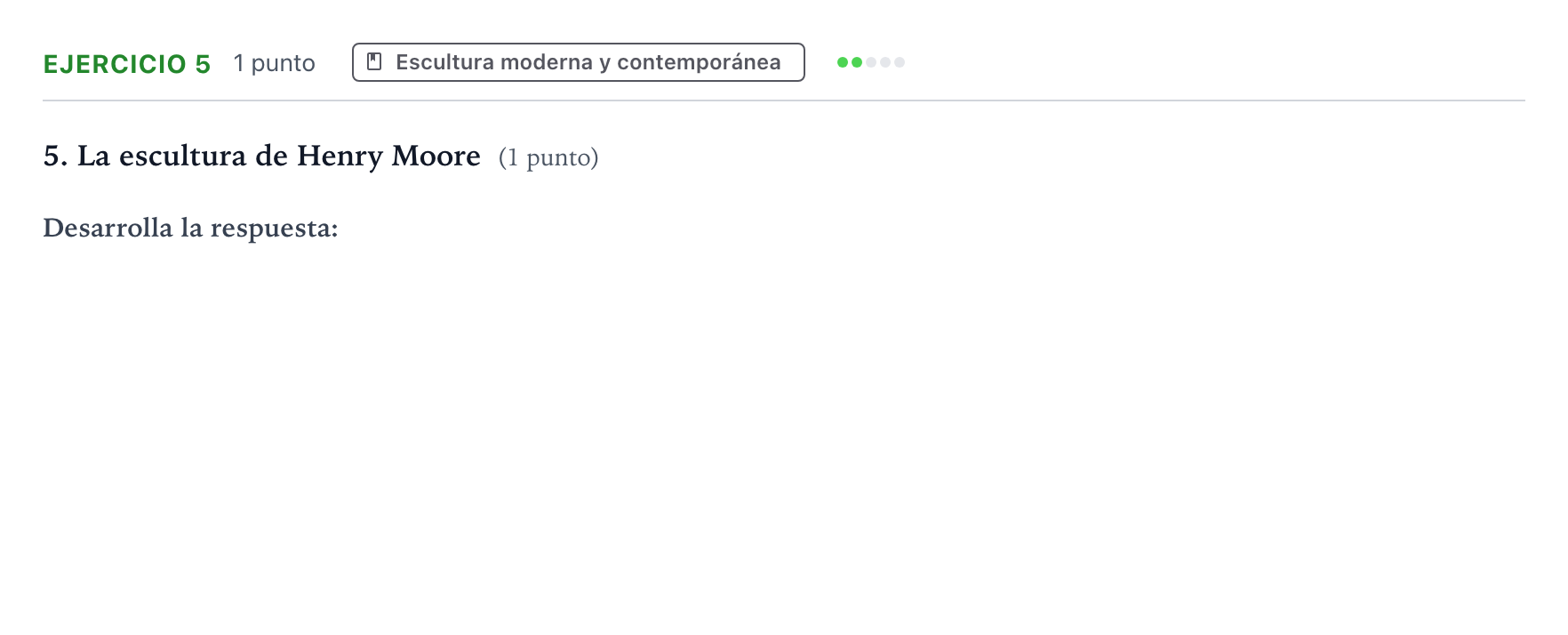Click the word EJERCICIO in the green header

[x=115, y=64]
